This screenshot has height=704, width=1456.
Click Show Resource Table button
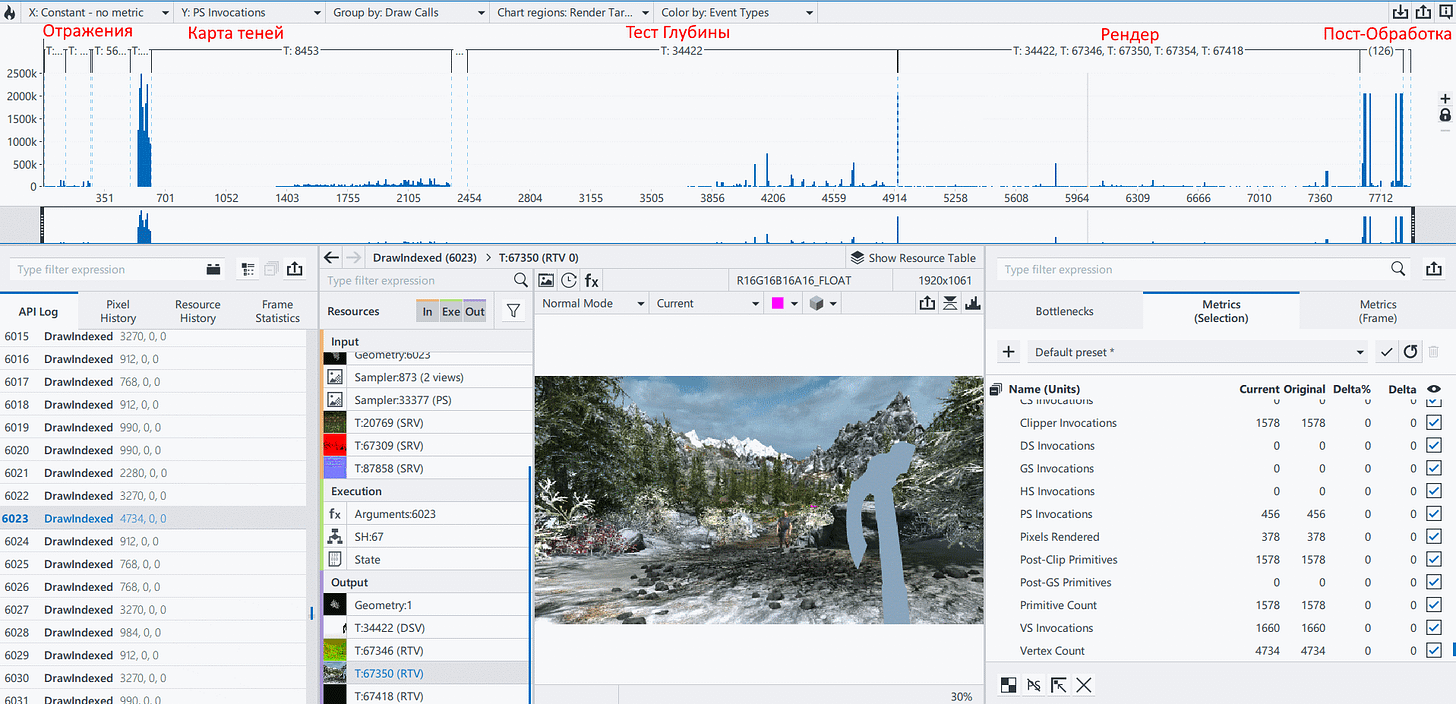(913, 257)
